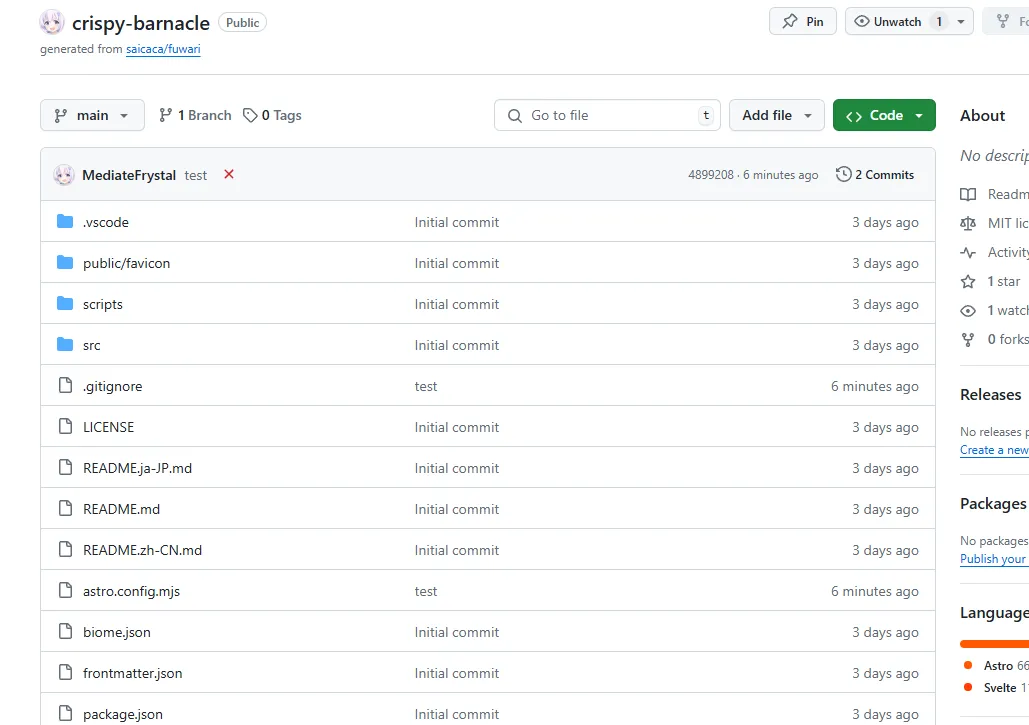The height and width of the screenshot is (725, 1029).
Task: Open the main branch dropdown
Action: [92, 115]
